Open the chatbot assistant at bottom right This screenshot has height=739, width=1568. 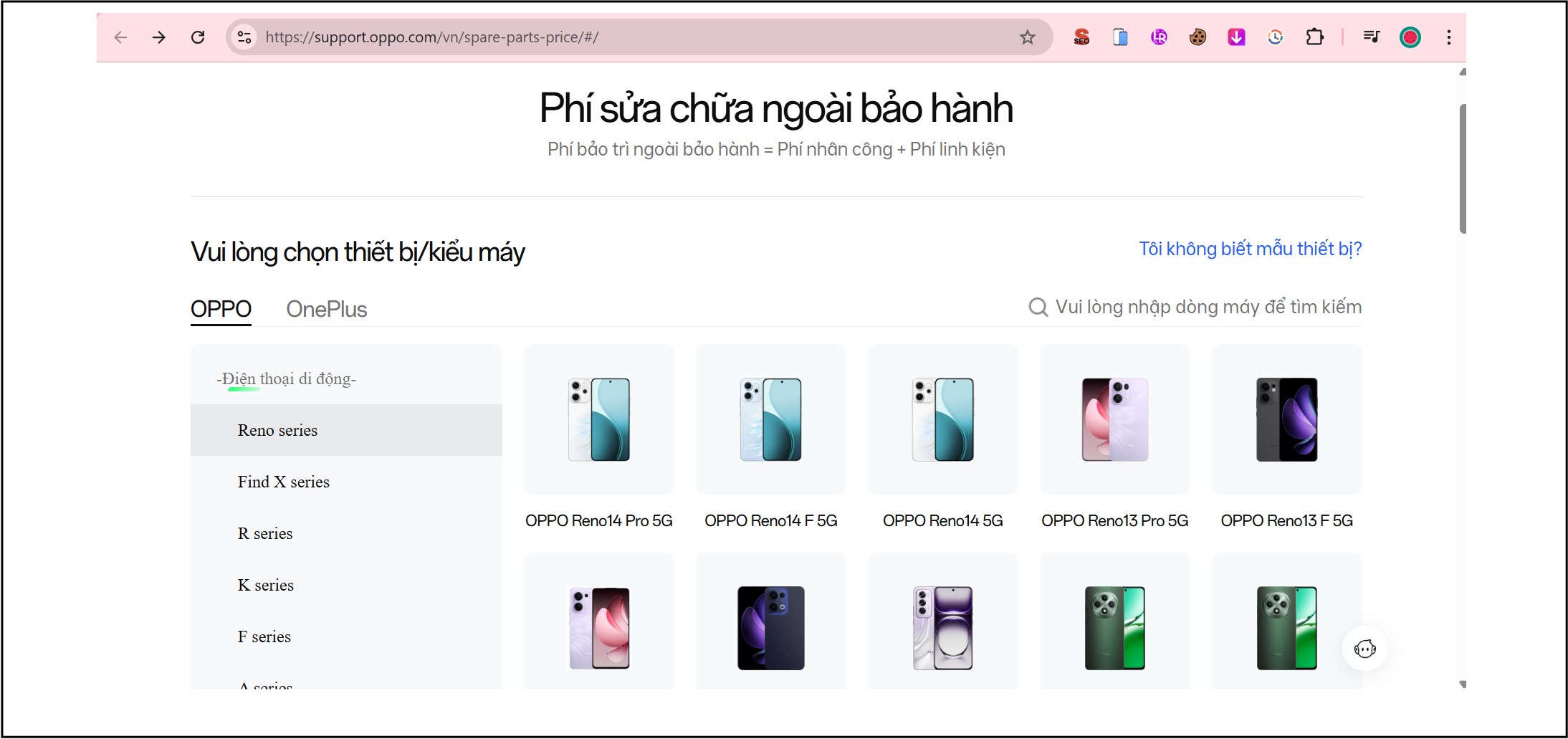1365,647
